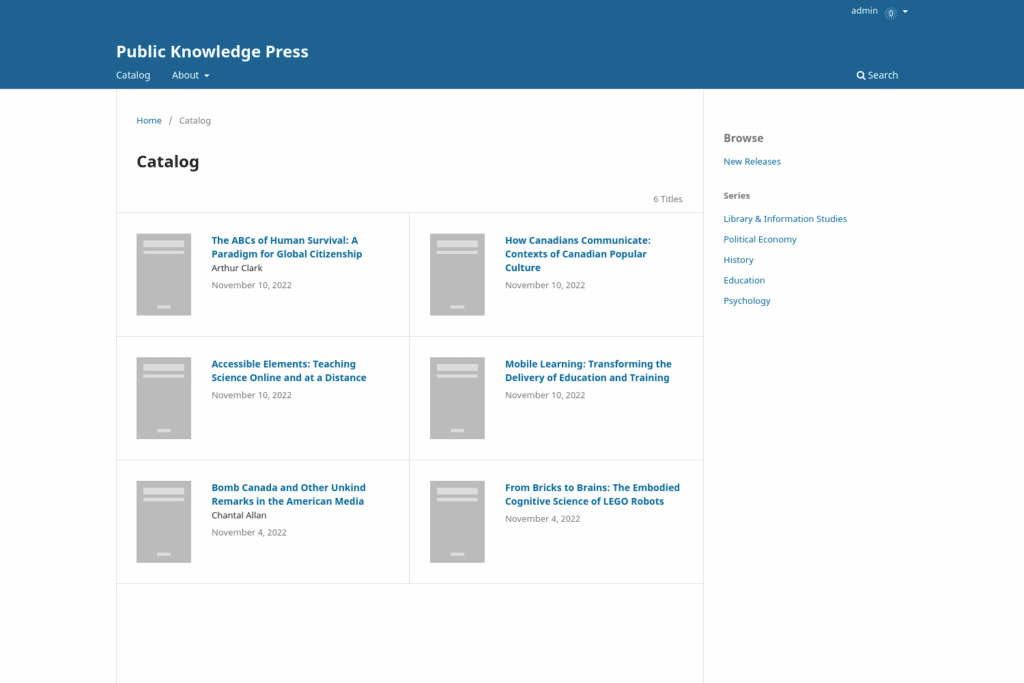Screen dimensions: 1024x683
Task: Click the Mobile Learning cover thumbnail
Action: 457,398
